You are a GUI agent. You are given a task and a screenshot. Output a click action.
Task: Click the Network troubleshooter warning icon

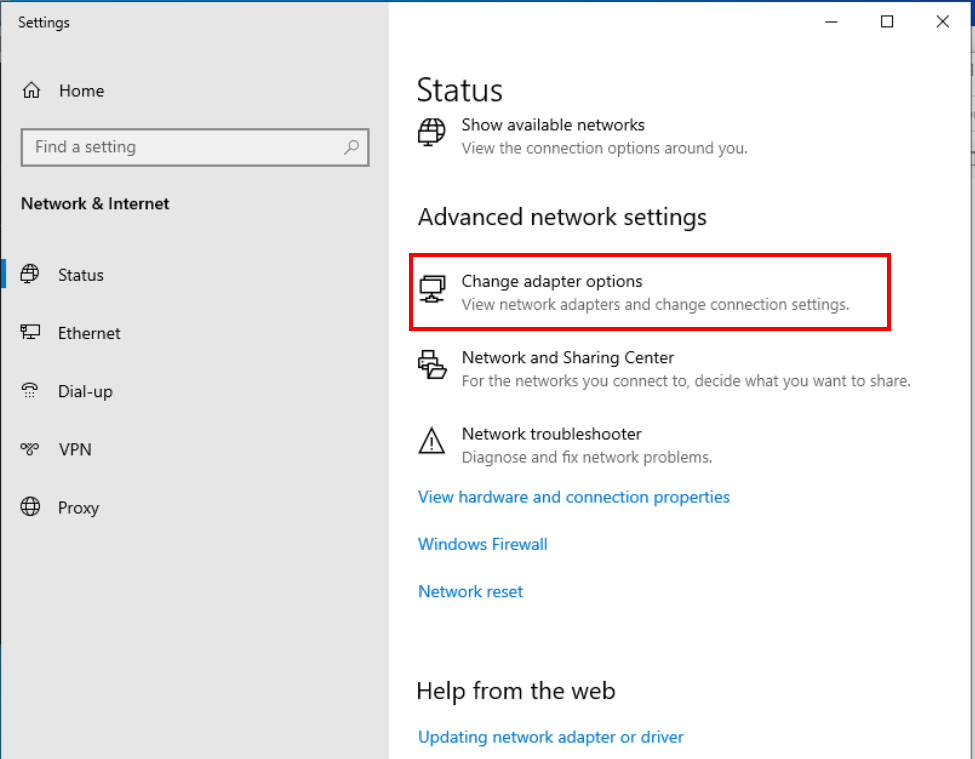coord(432,441)
